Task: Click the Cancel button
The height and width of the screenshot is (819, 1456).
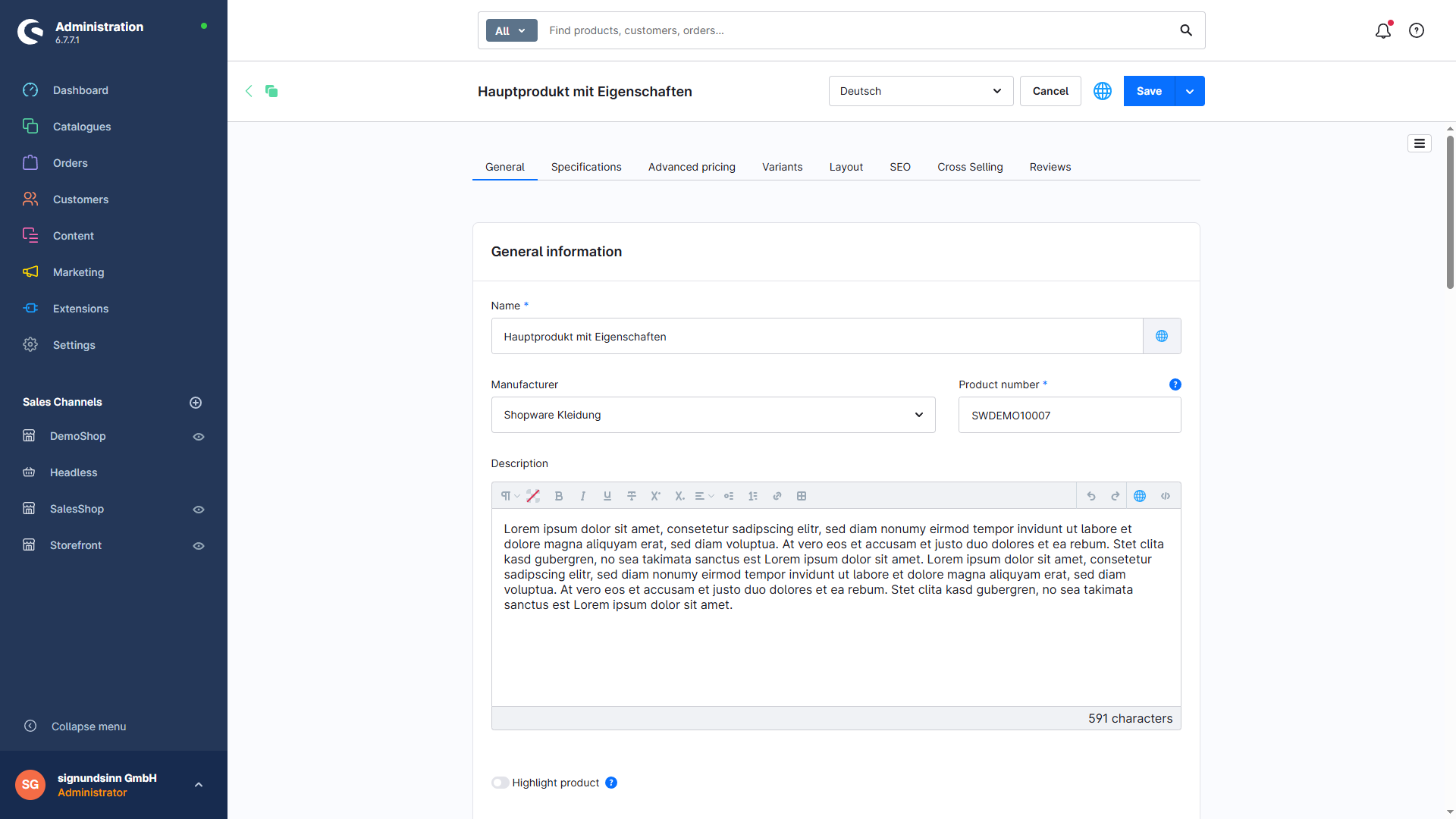Action: pos(1050,91)
